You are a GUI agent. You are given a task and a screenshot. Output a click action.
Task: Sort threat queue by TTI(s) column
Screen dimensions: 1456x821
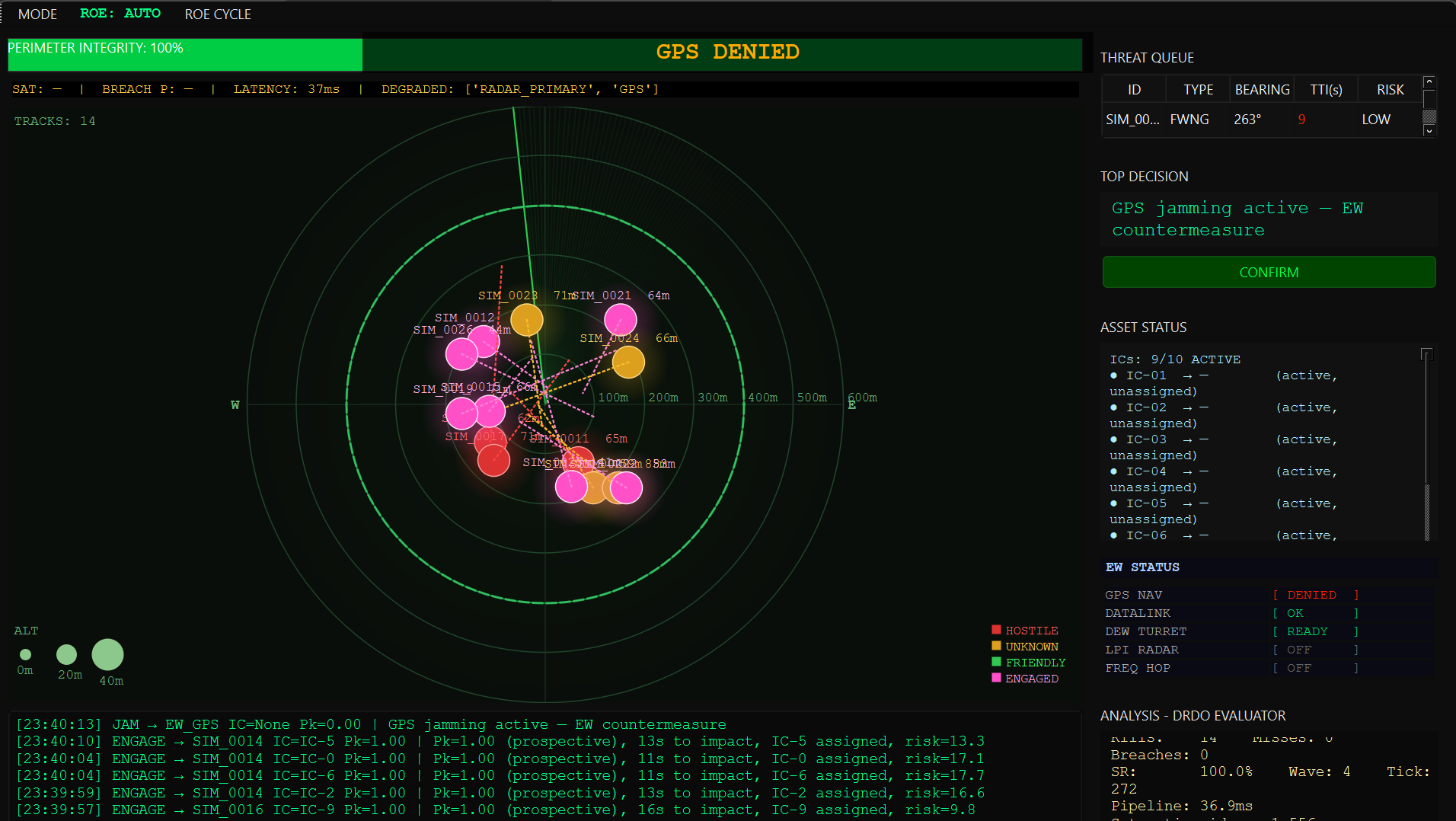pyautogui.click(x=1326, y=90)
